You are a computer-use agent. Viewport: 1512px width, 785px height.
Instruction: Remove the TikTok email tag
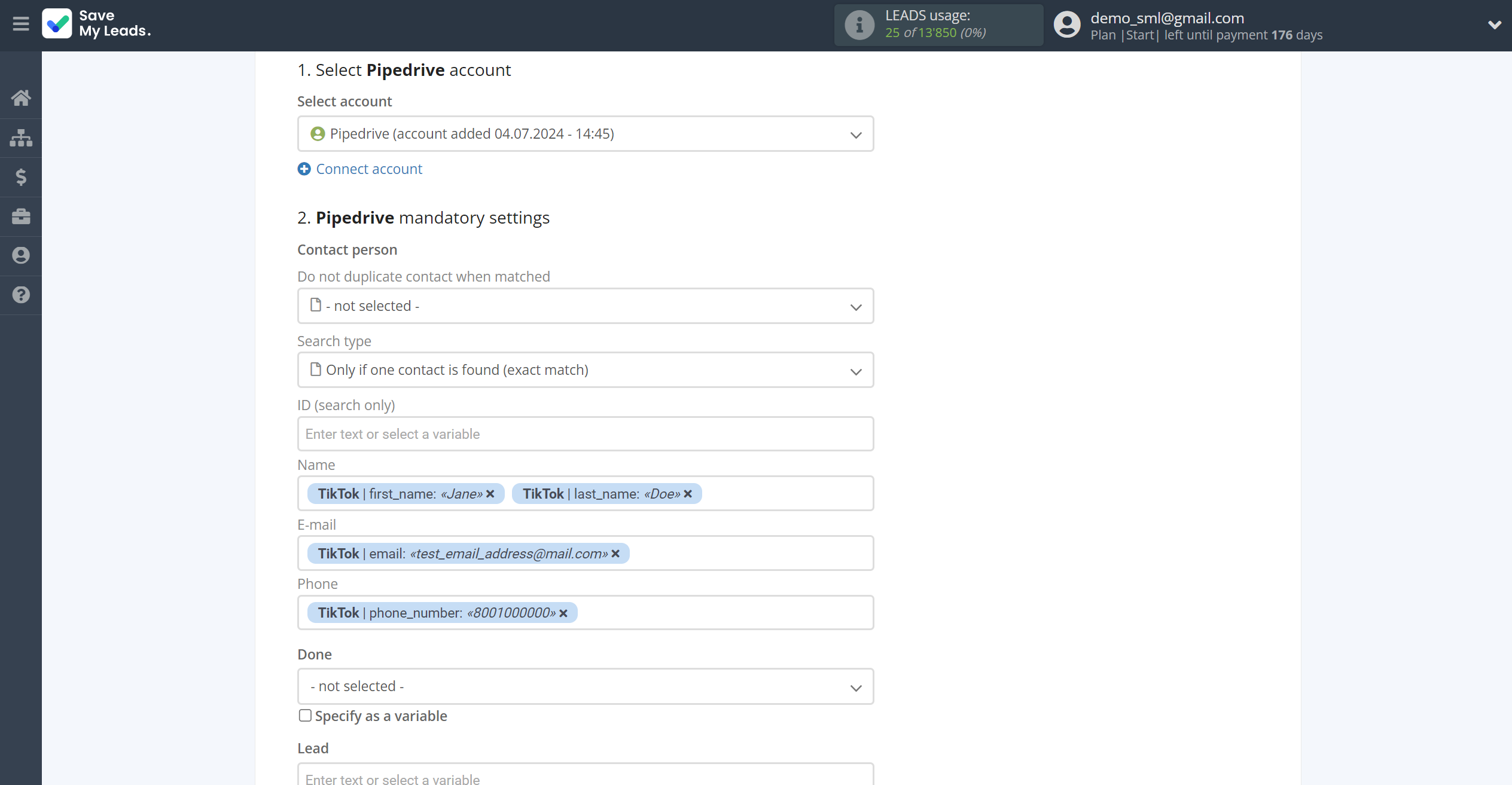click(x=615, y=554)
